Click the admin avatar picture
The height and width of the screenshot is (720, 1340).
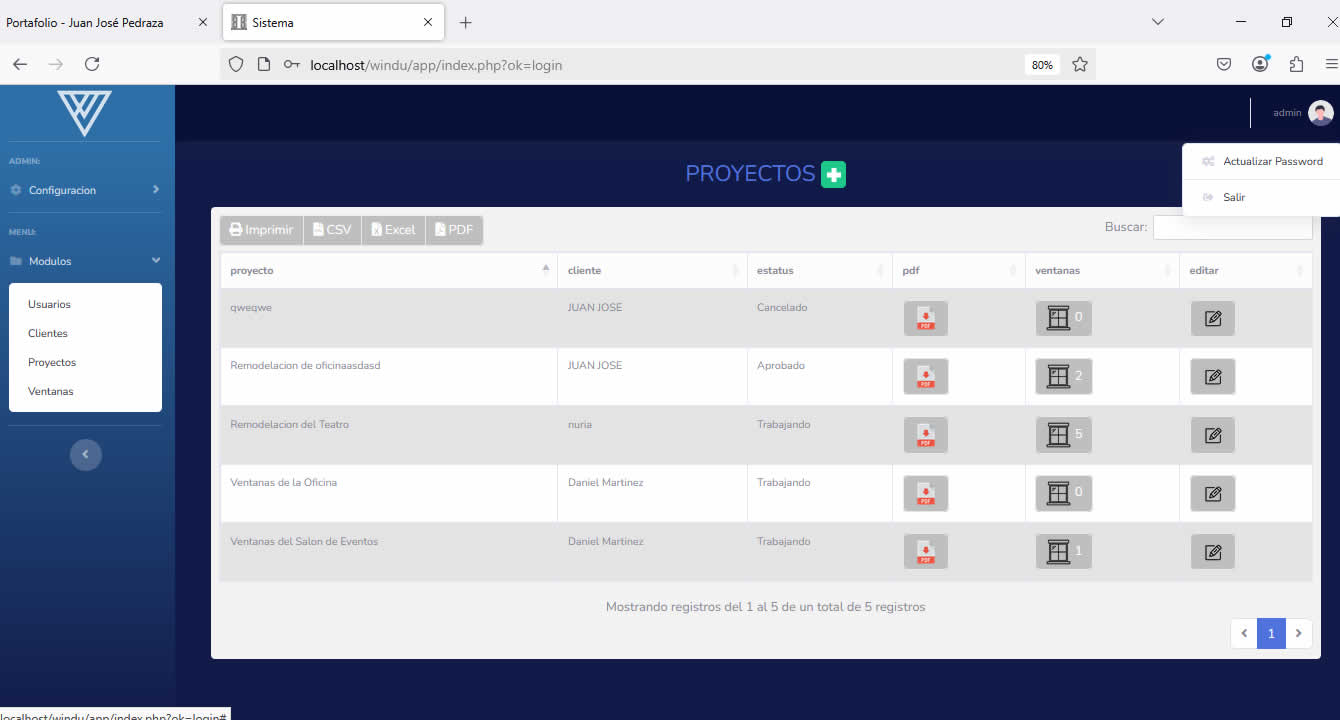[x=1320, y=113]
